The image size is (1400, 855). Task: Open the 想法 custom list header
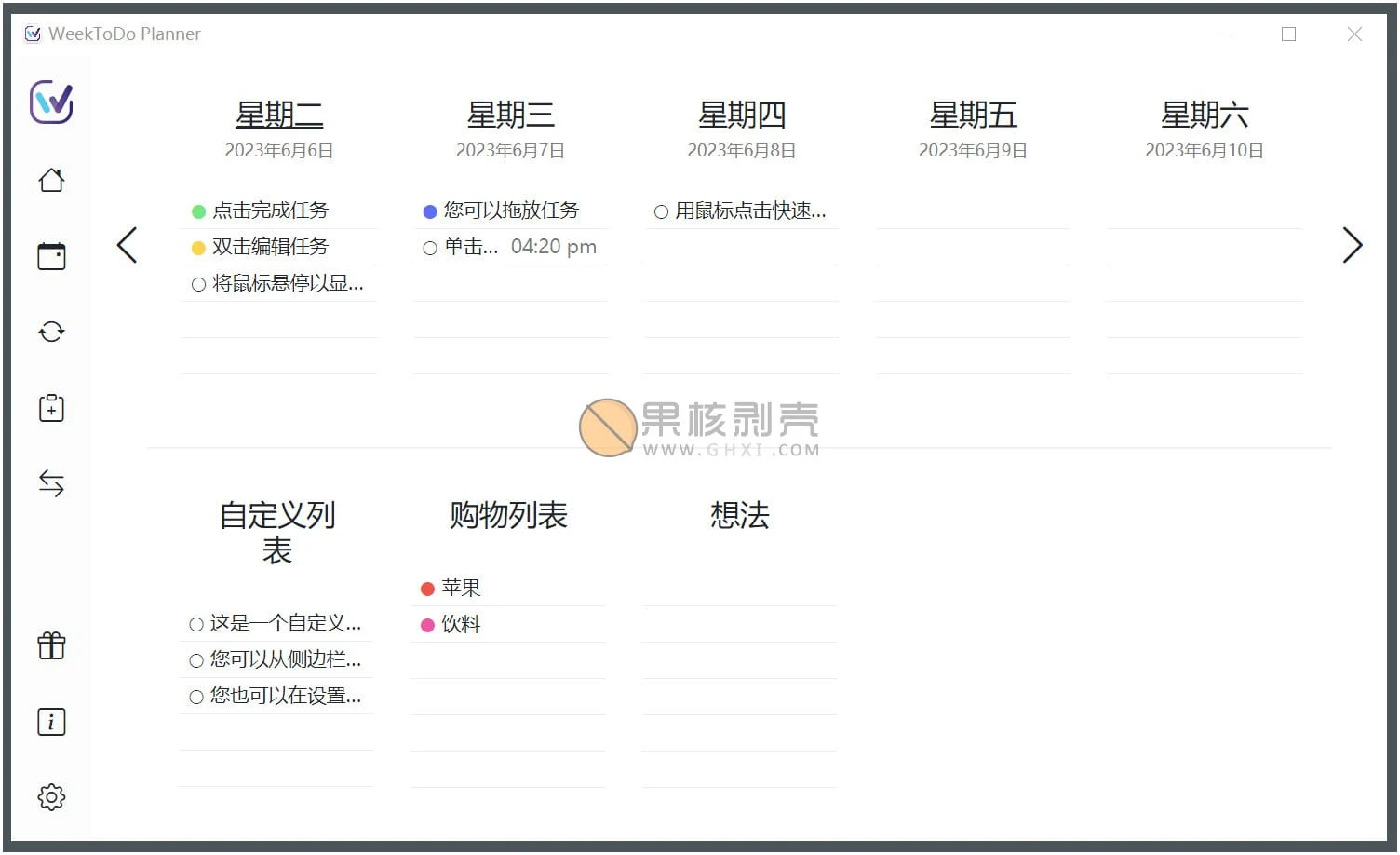coord(739,515)
